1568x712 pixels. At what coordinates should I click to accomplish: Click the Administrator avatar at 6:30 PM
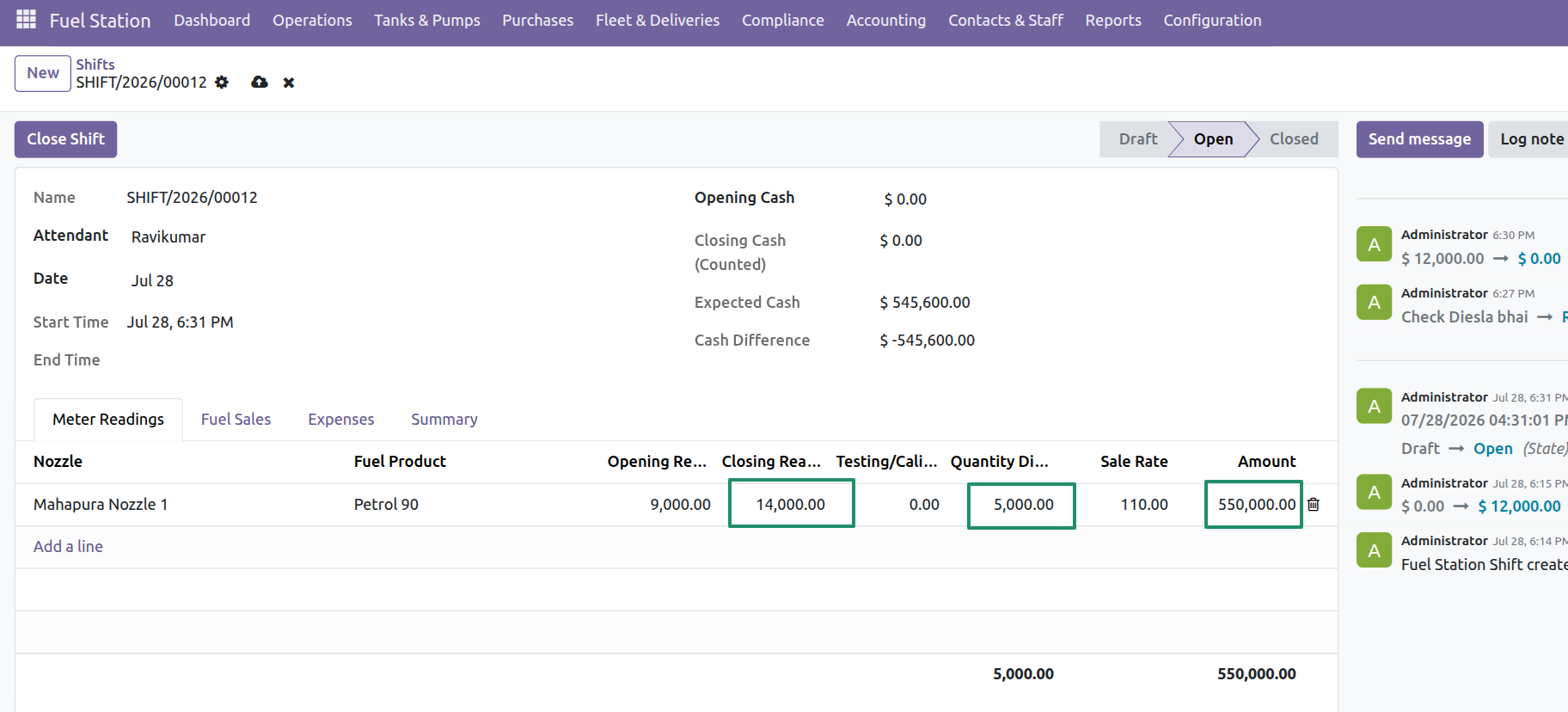[1374, 244]
